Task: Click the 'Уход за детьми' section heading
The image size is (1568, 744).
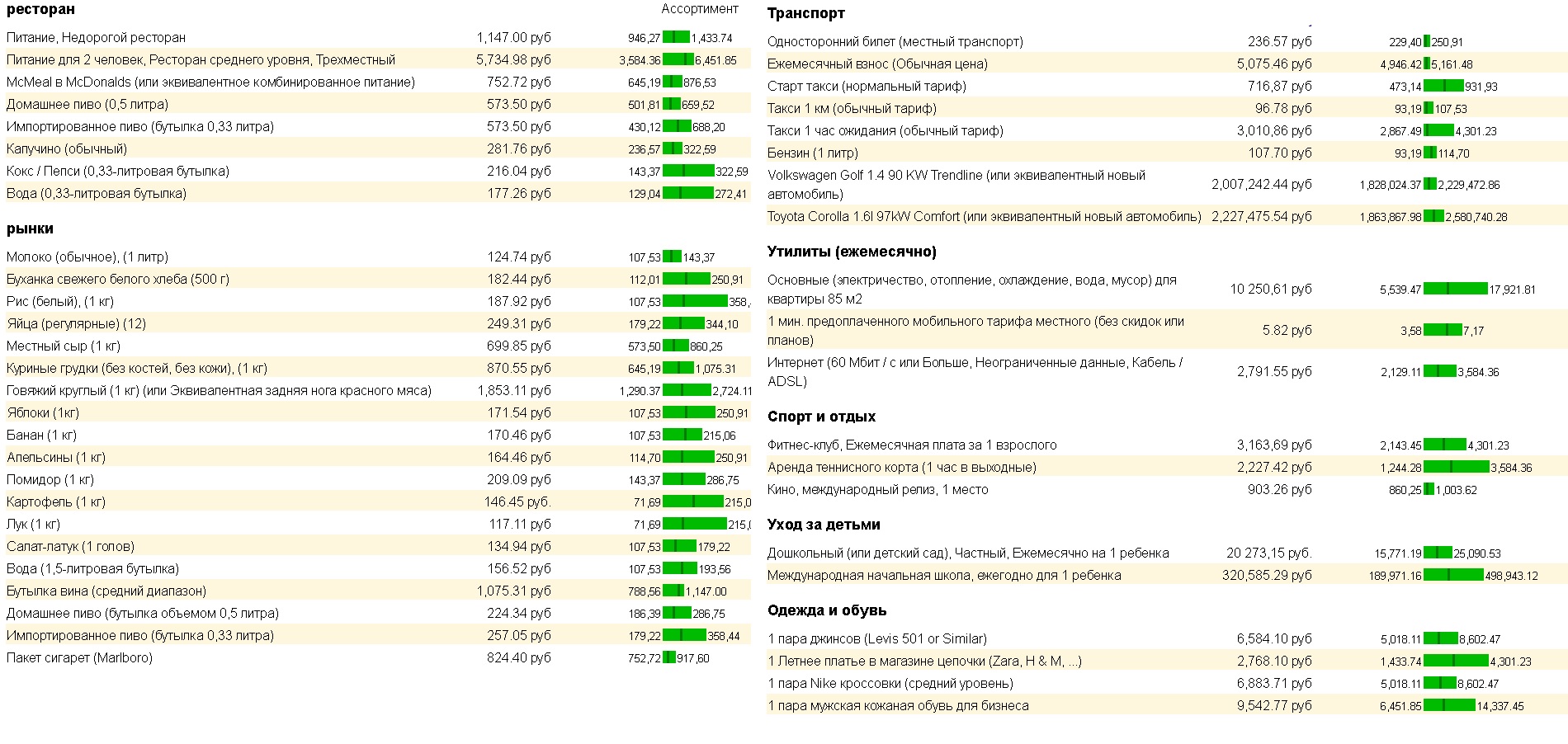Action: tap(824, 525)
